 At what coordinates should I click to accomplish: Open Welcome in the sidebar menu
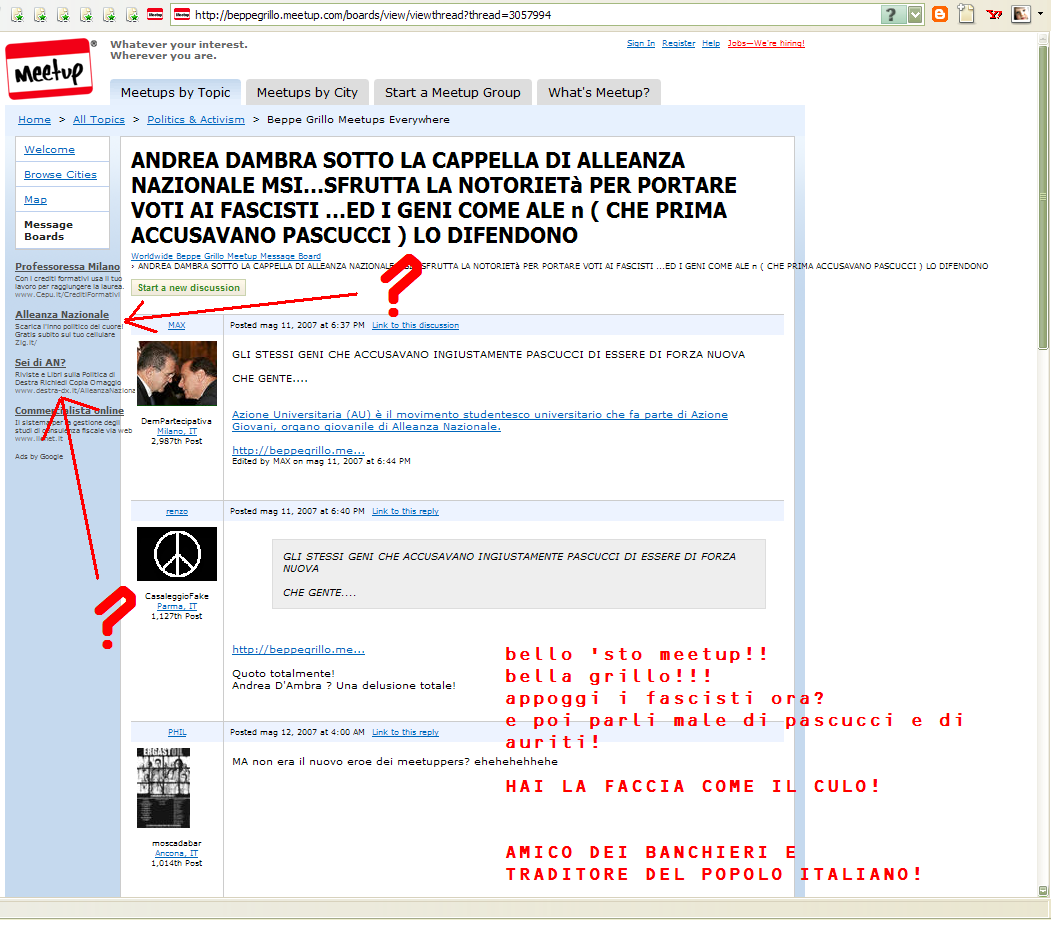(49, 150)
